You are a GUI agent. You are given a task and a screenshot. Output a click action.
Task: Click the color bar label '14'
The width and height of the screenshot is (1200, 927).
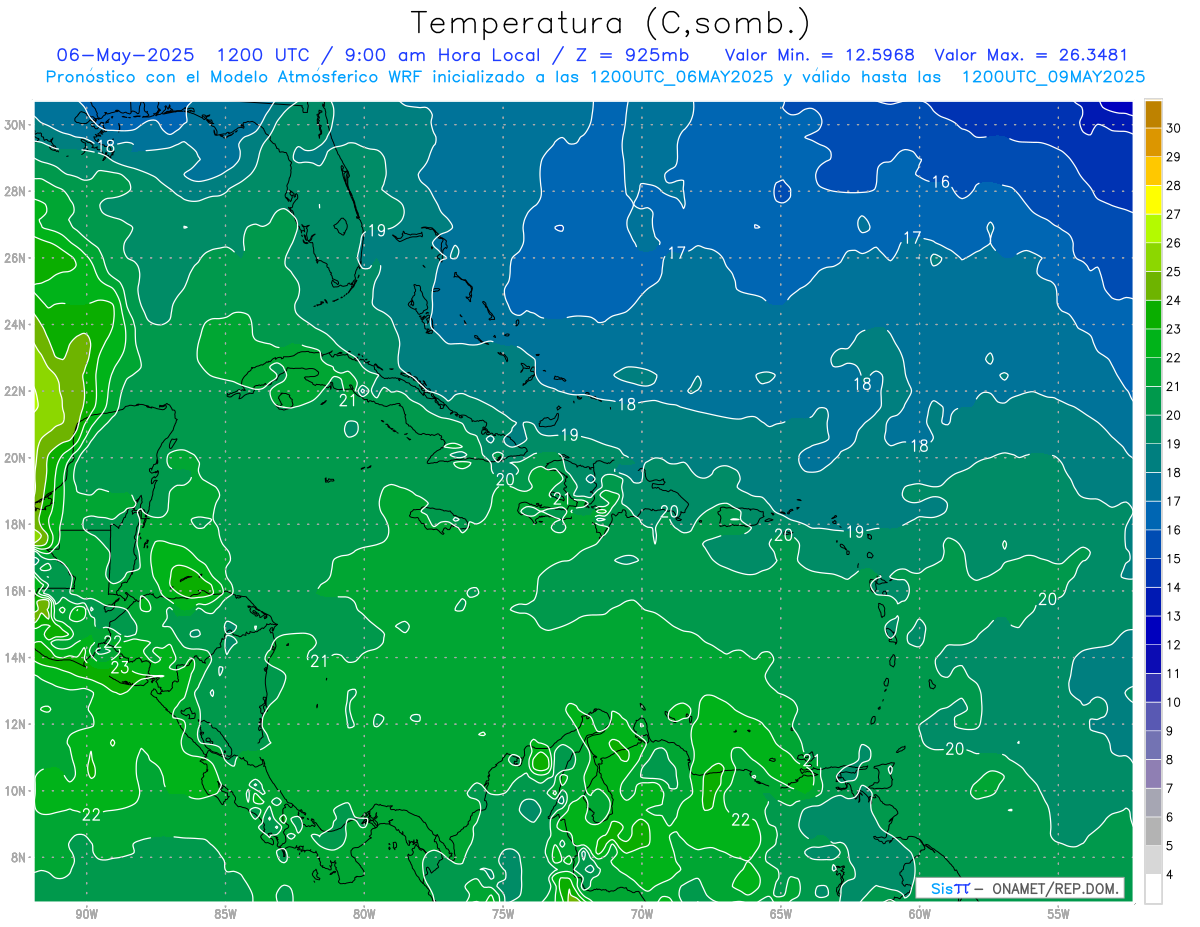tap(1174, 587)
